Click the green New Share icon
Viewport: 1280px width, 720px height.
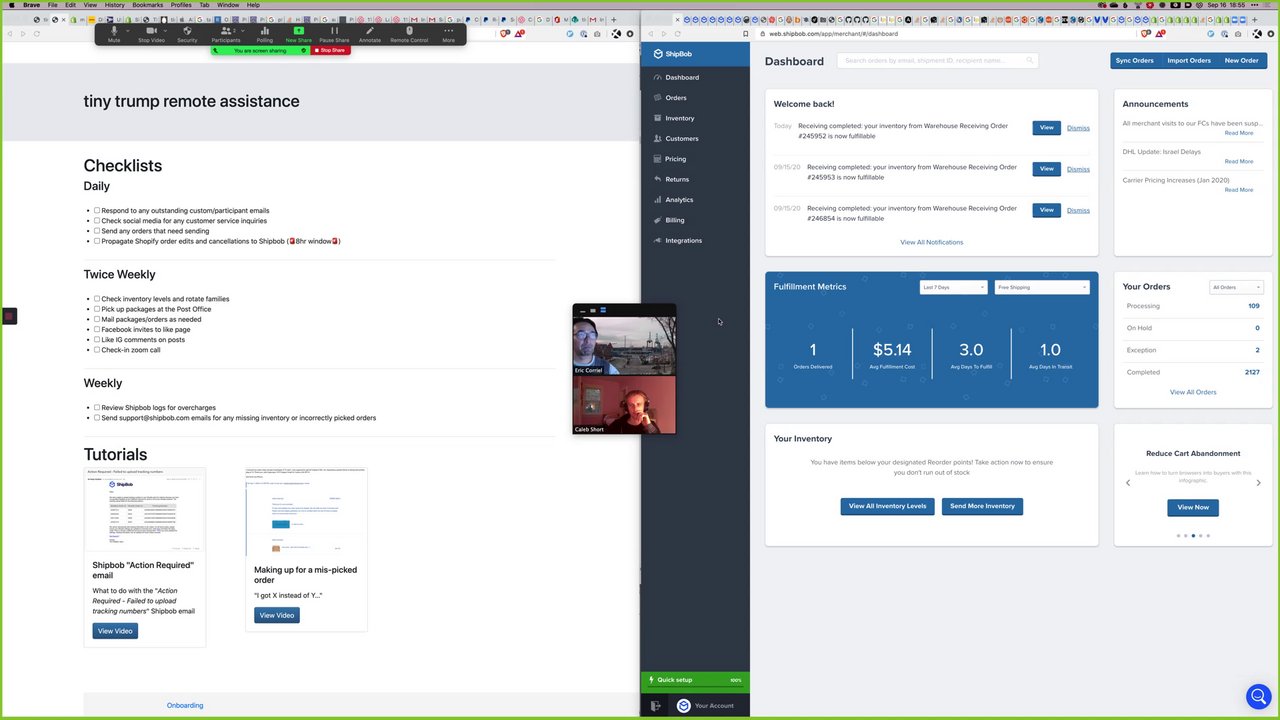(298, 31)
